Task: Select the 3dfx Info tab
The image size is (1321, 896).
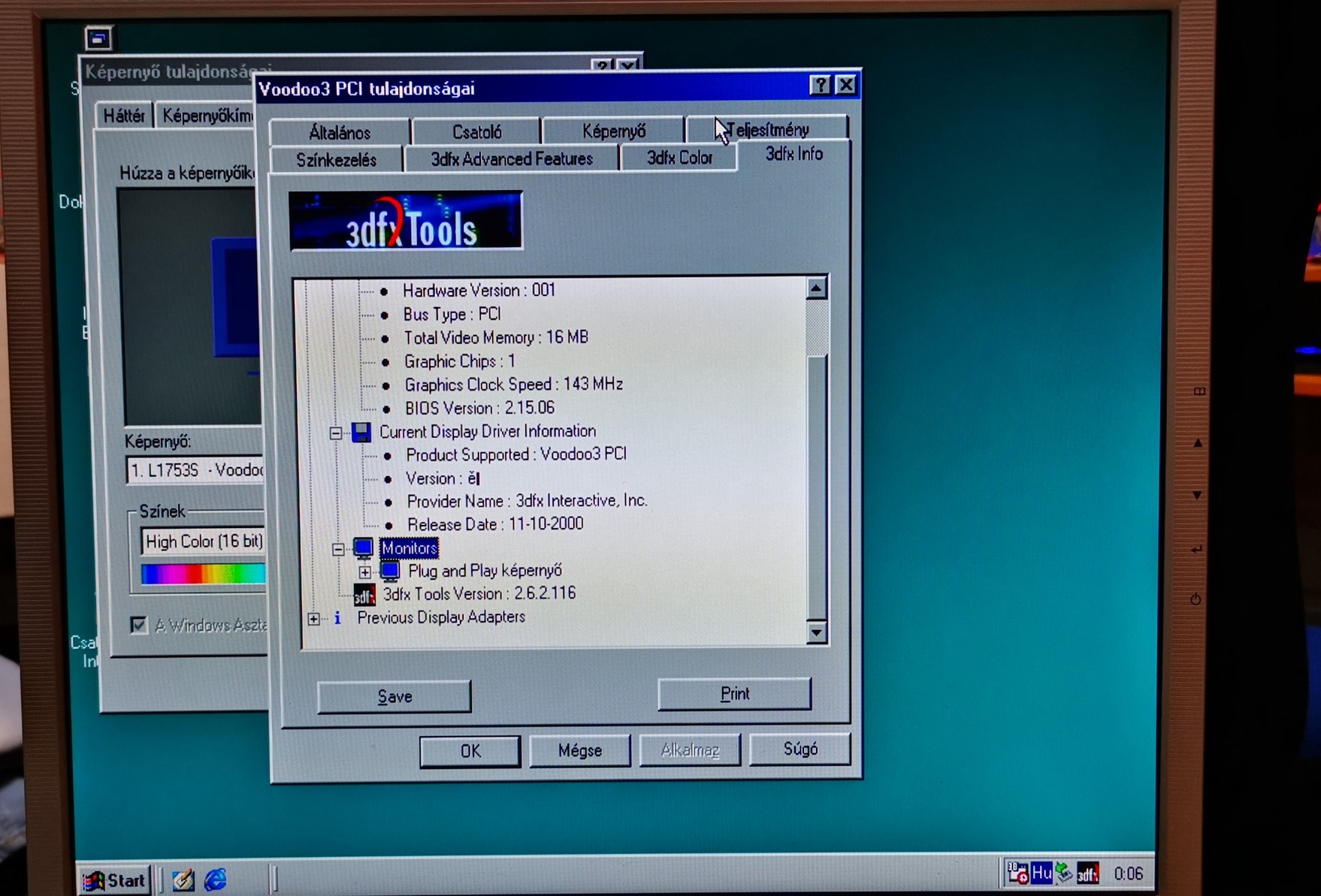Action: click(x=794, y=154)
